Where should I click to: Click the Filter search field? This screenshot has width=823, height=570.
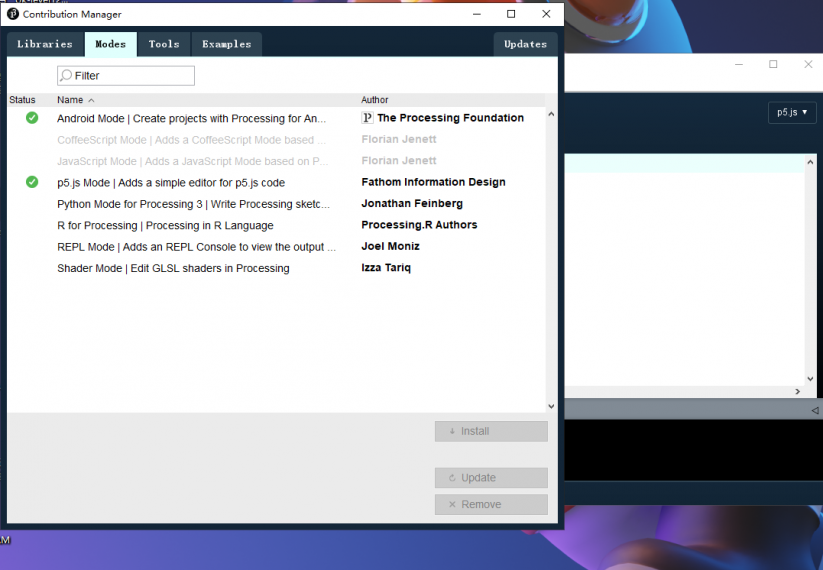(x=126, y=76)
